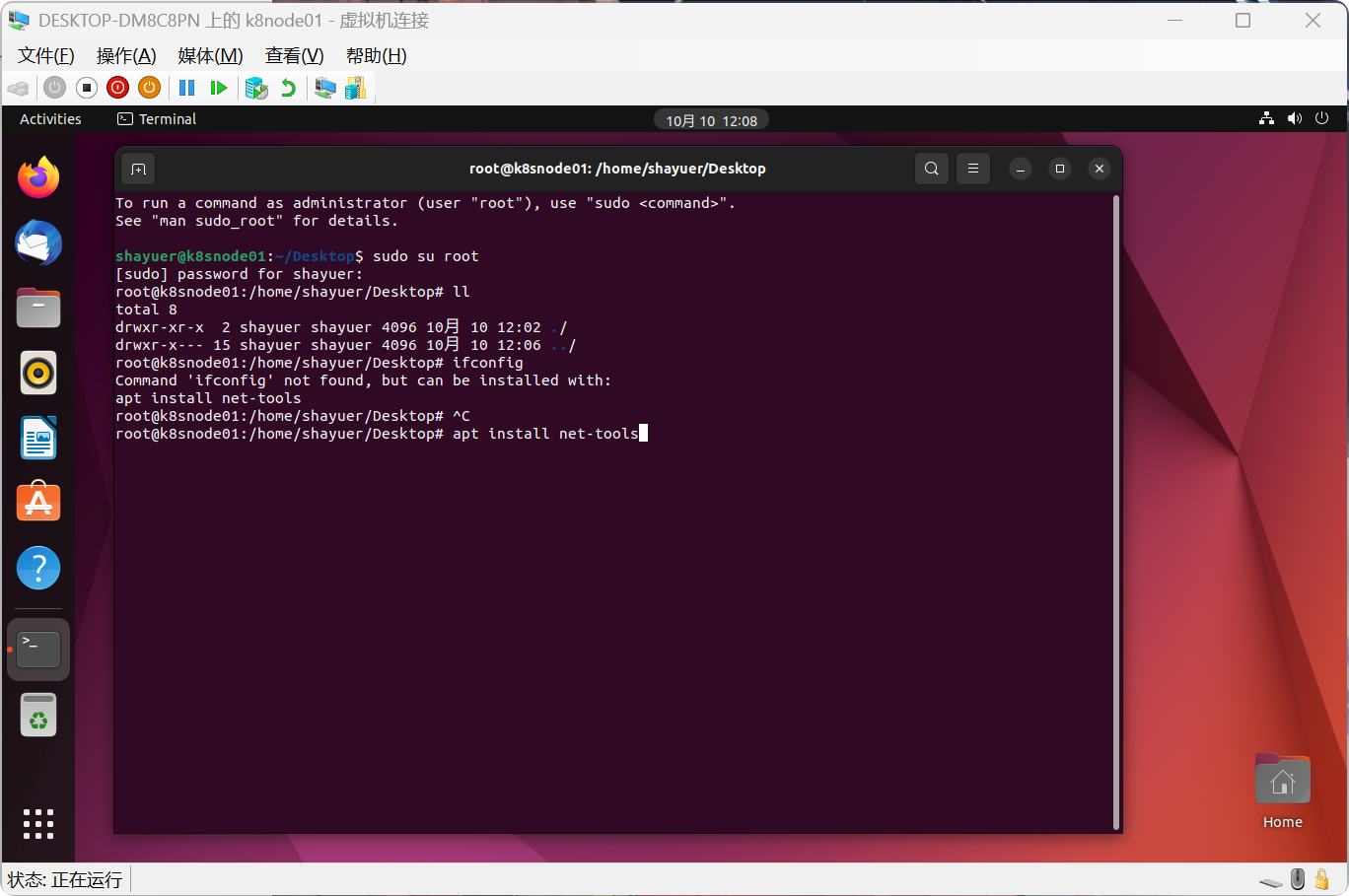
Task: Click the green Reset/resume play icon
Action: 219,88
